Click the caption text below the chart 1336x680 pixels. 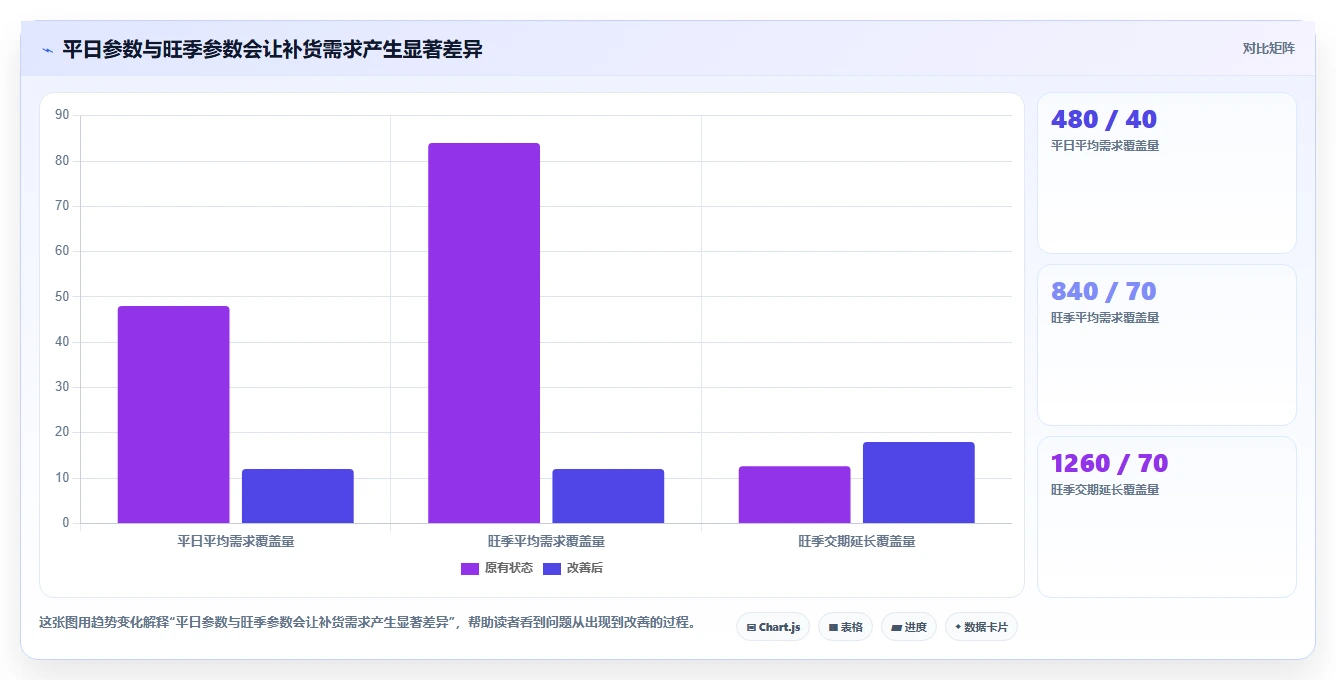point(367,622)
